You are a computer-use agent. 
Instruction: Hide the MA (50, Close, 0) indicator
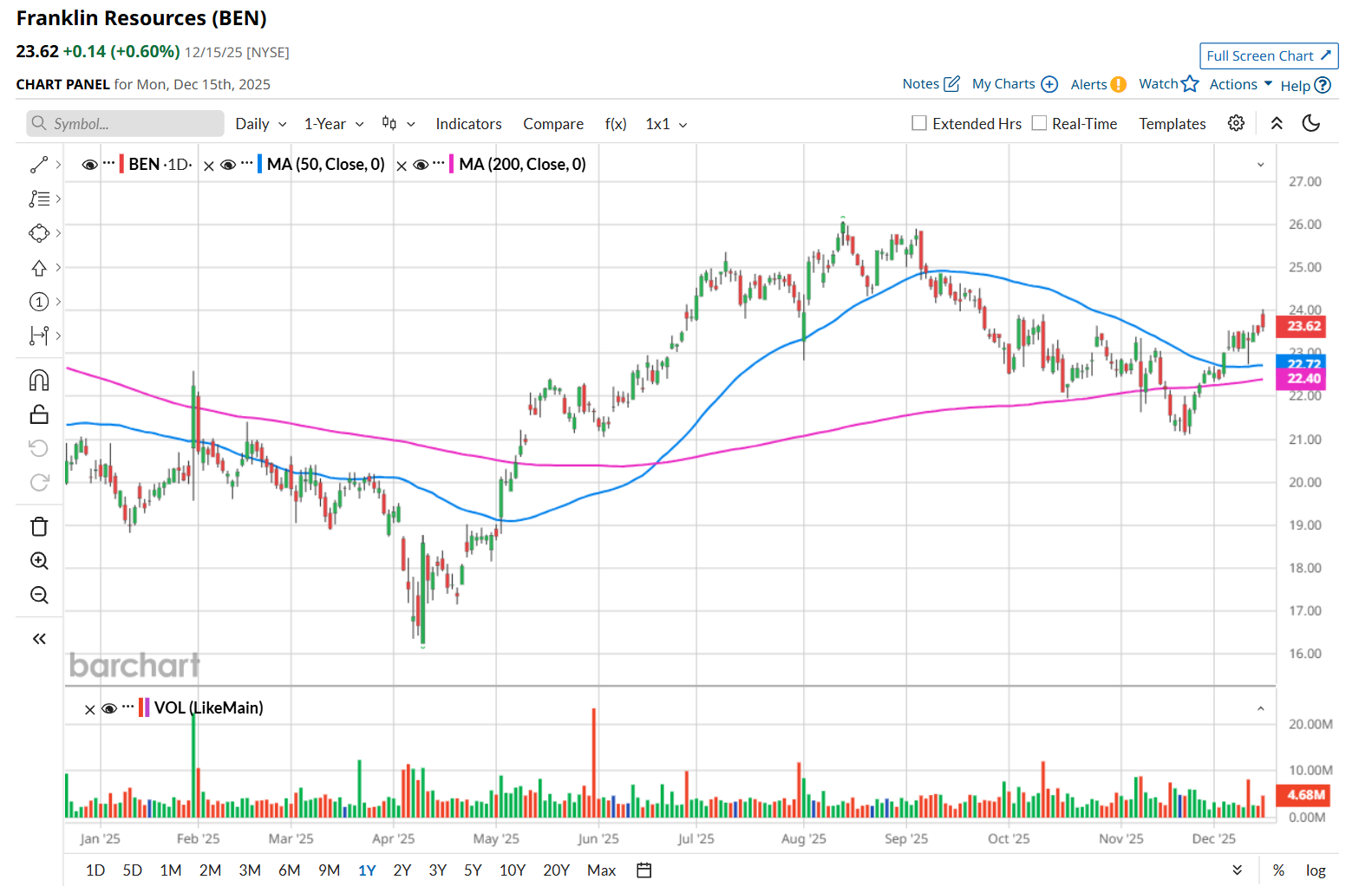[228, 165]
